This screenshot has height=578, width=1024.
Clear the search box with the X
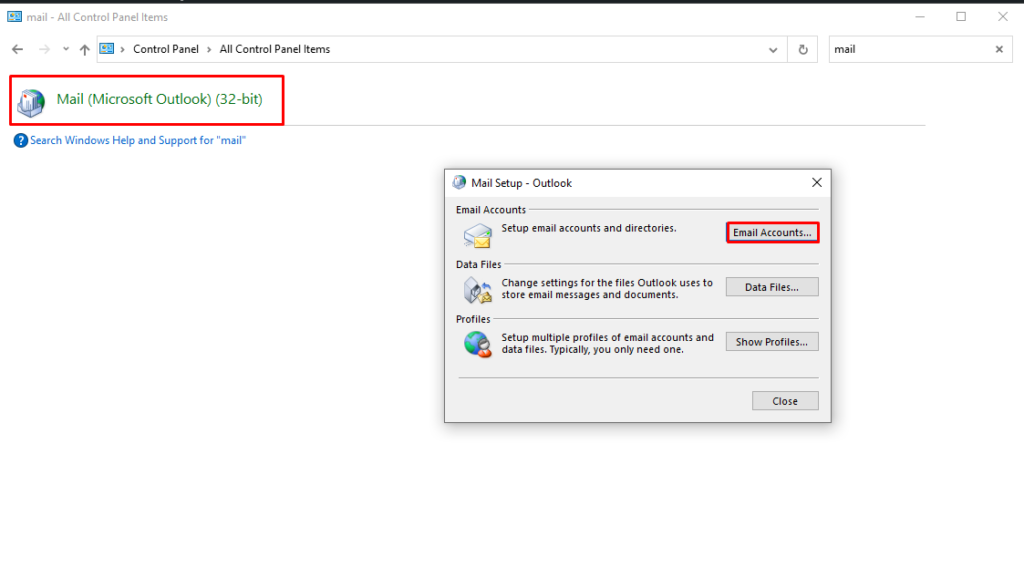[x=998, y=49]
